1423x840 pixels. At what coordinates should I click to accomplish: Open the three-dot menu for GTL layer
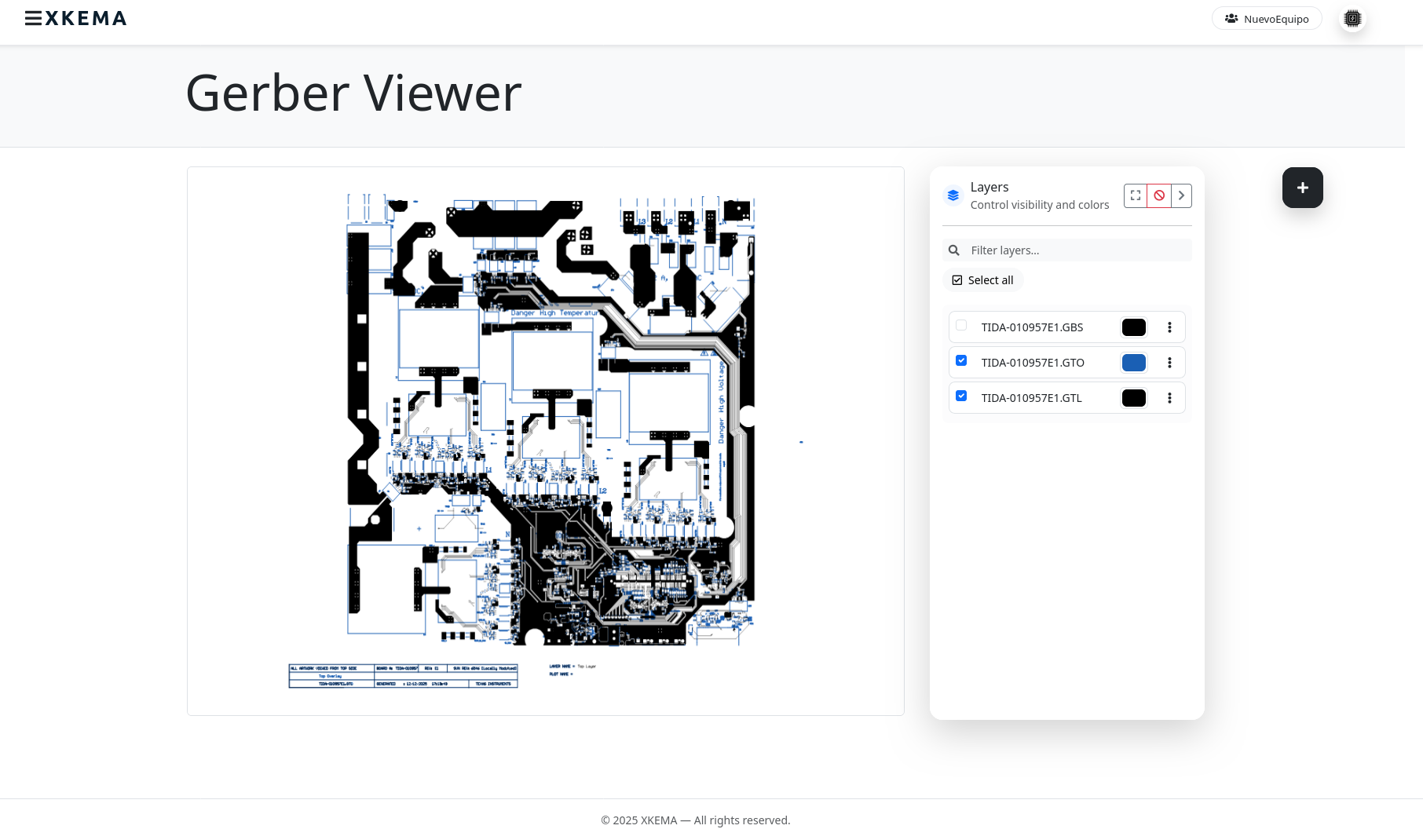(1169, 398)
